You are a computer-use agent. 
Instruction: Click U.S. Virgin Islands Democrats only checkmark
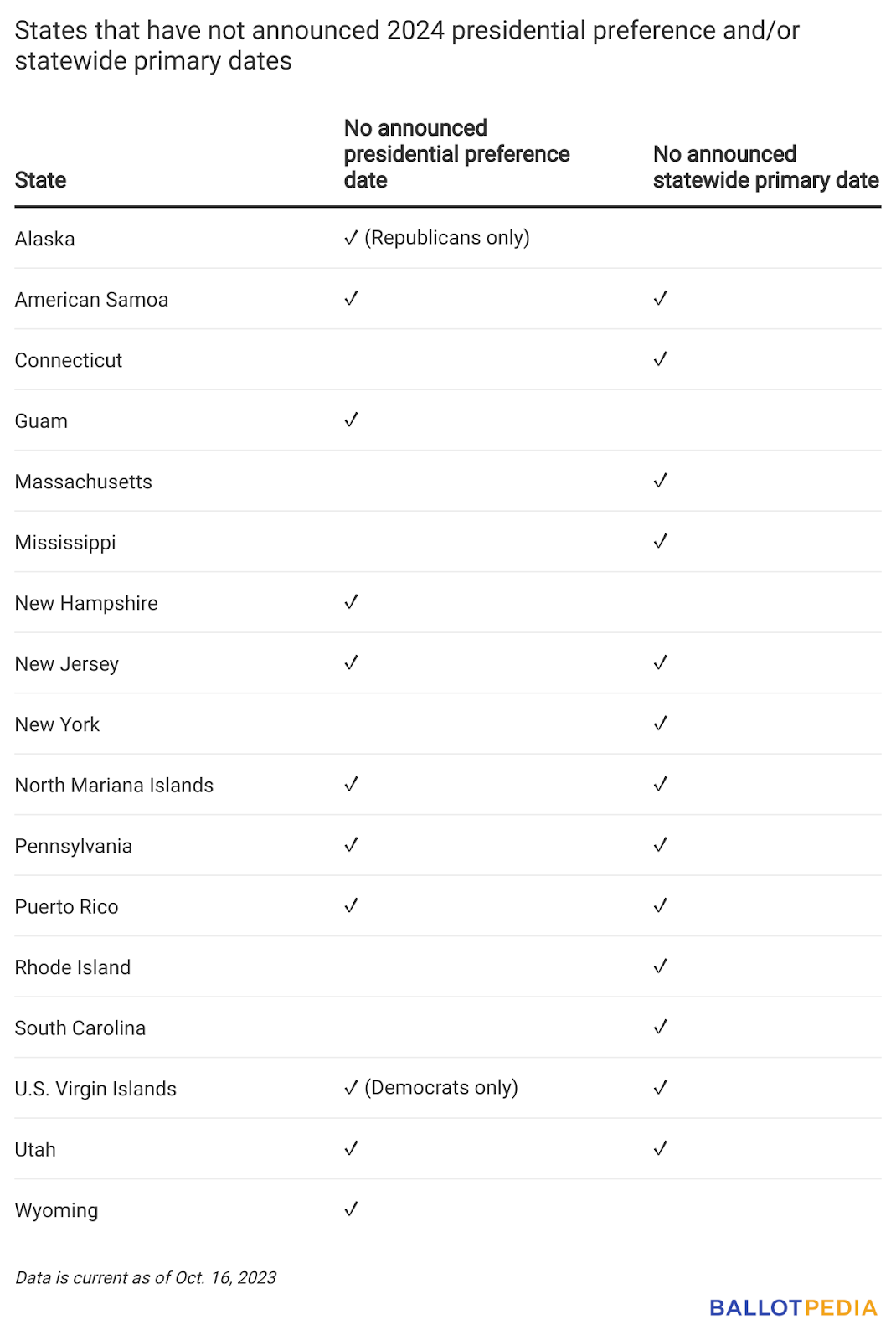430,1088
